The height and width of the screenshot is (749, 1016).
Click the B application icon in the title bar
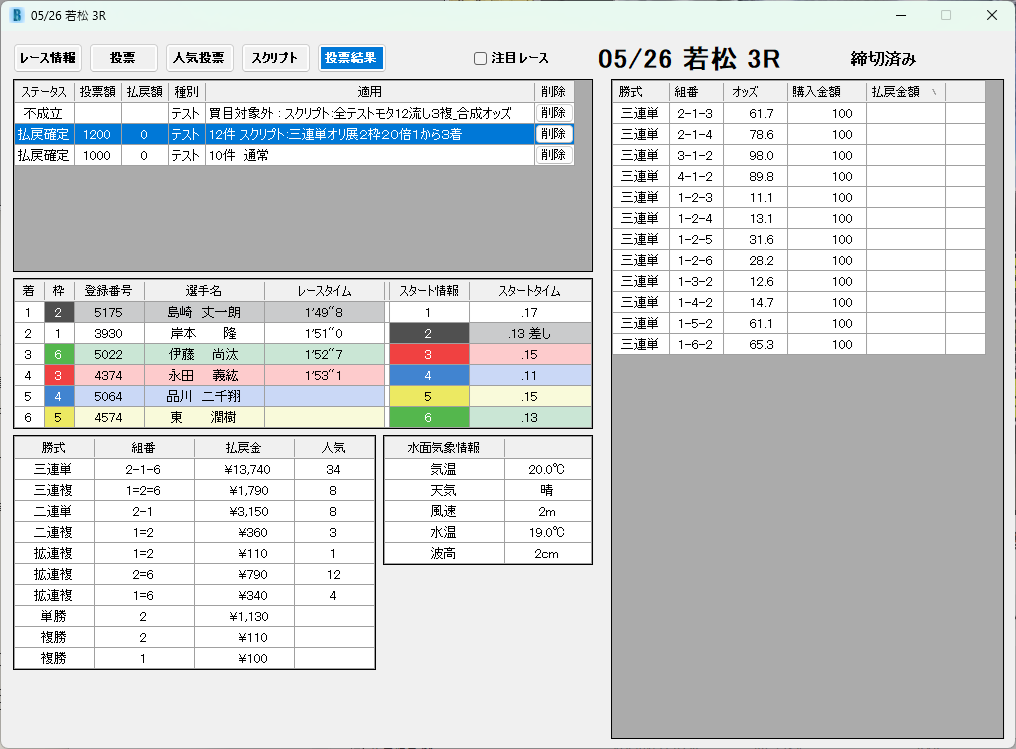coord(14,15)
